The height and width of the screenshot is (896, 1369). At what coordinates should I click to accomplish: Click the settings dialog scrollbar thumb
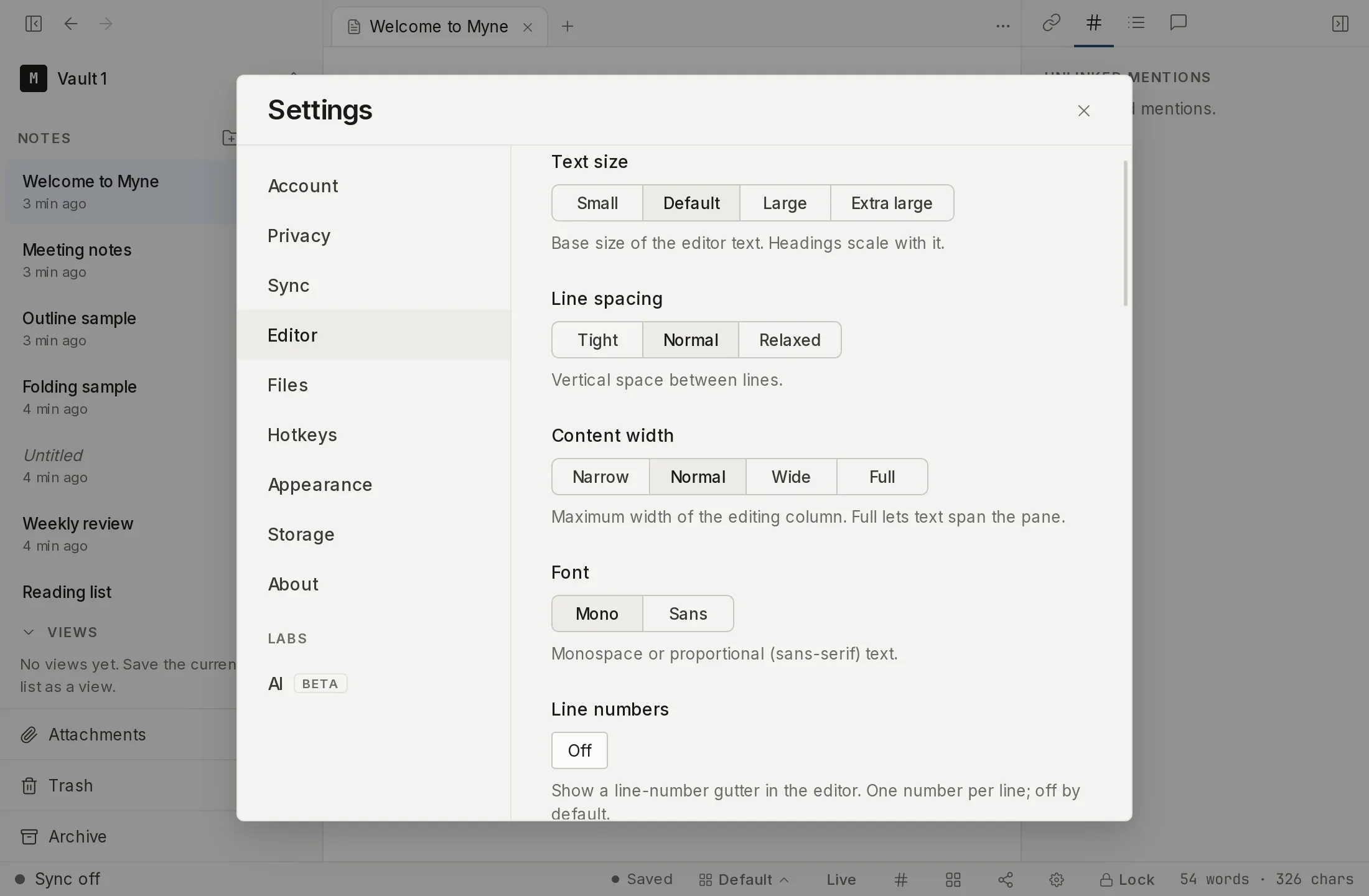tap(1125, 233)
